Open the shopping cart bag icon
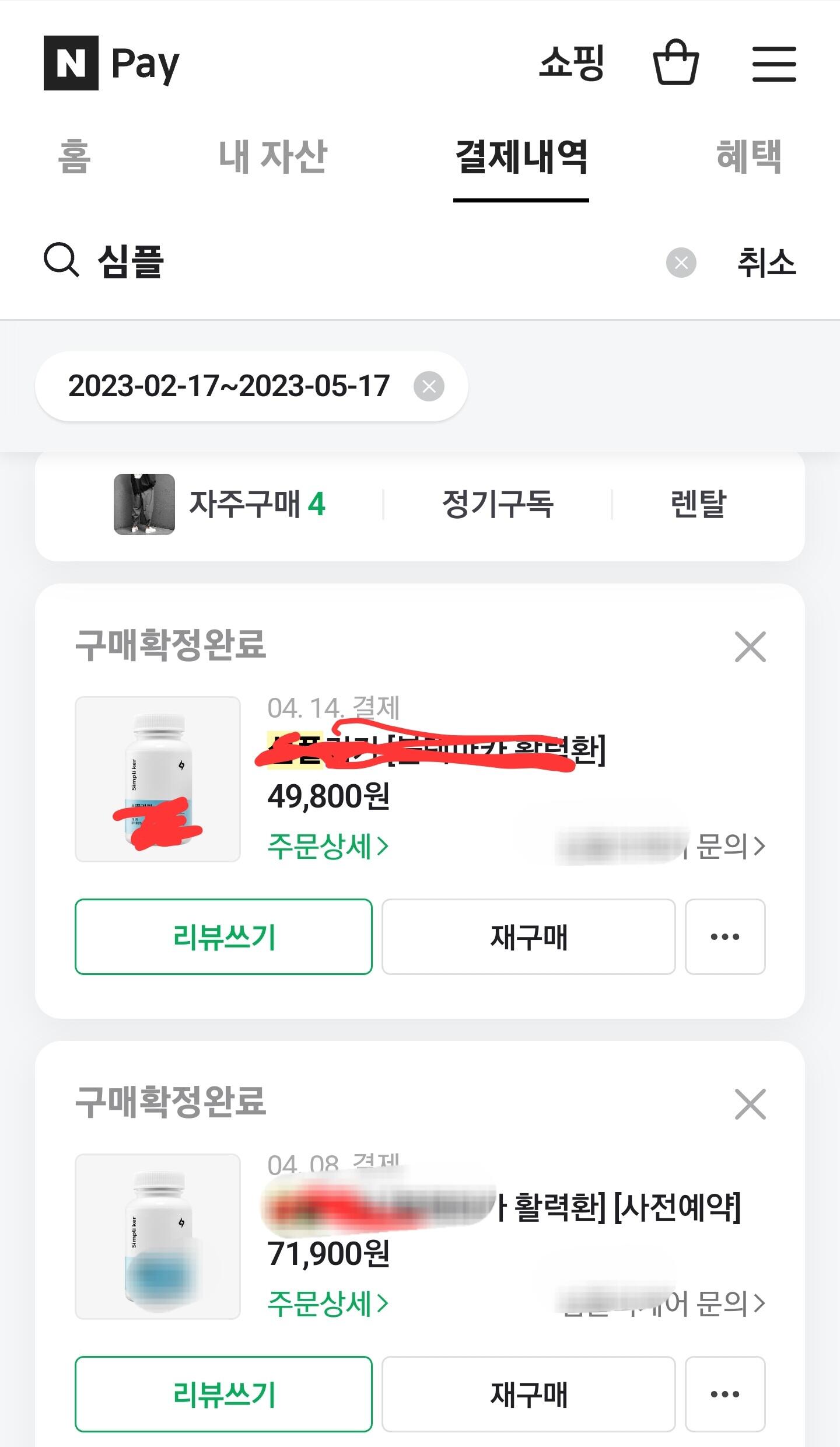This screenshot has height=1447, width=840. tap(675, 62)
